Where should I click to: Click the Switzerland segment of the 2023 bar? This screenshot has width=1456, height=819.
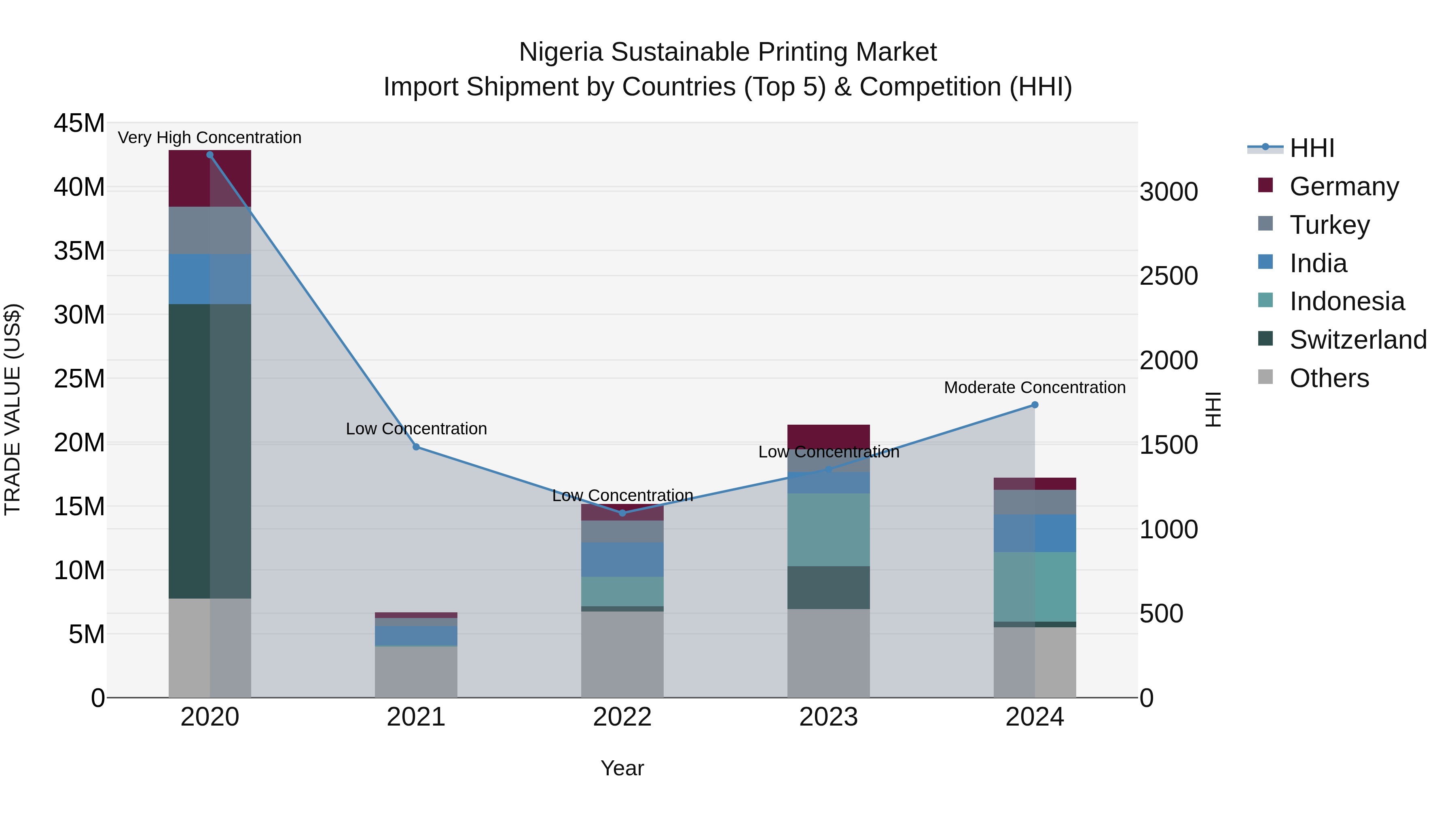829,588
